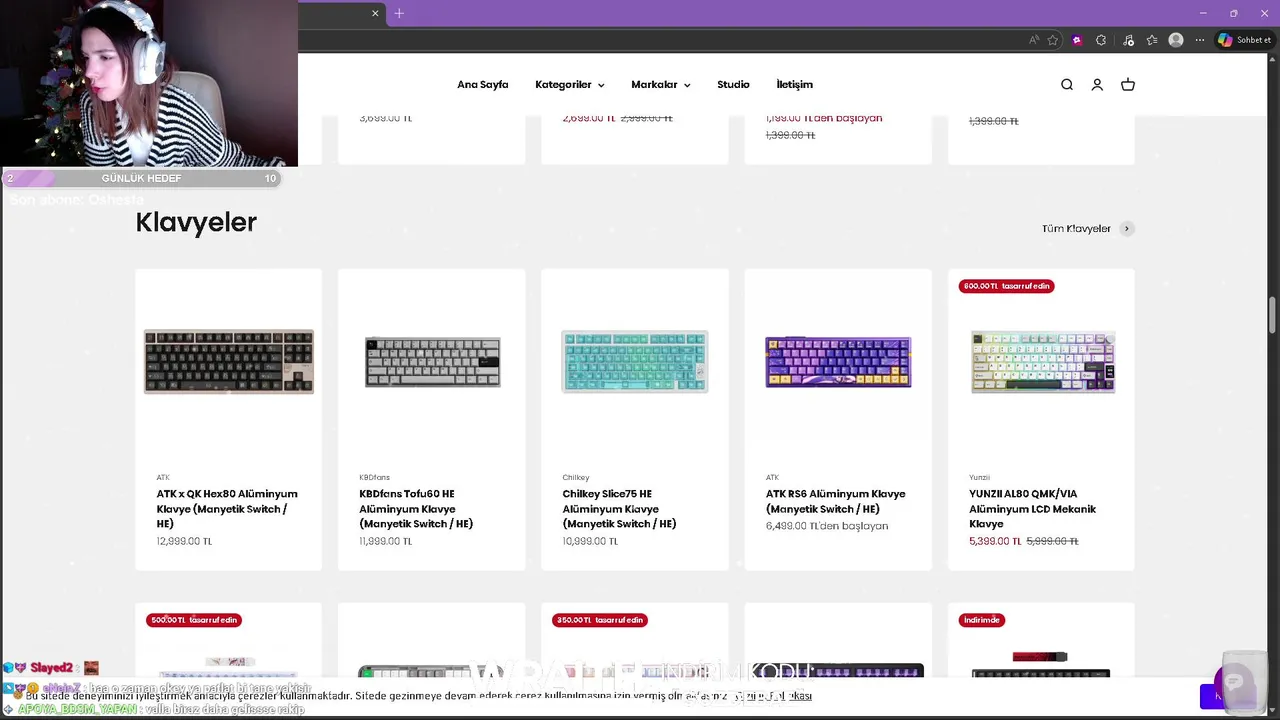Click the İndirimde badge
Viewport: 1280px width, 720px height.
pyautogui.click(x=982, y=620)
